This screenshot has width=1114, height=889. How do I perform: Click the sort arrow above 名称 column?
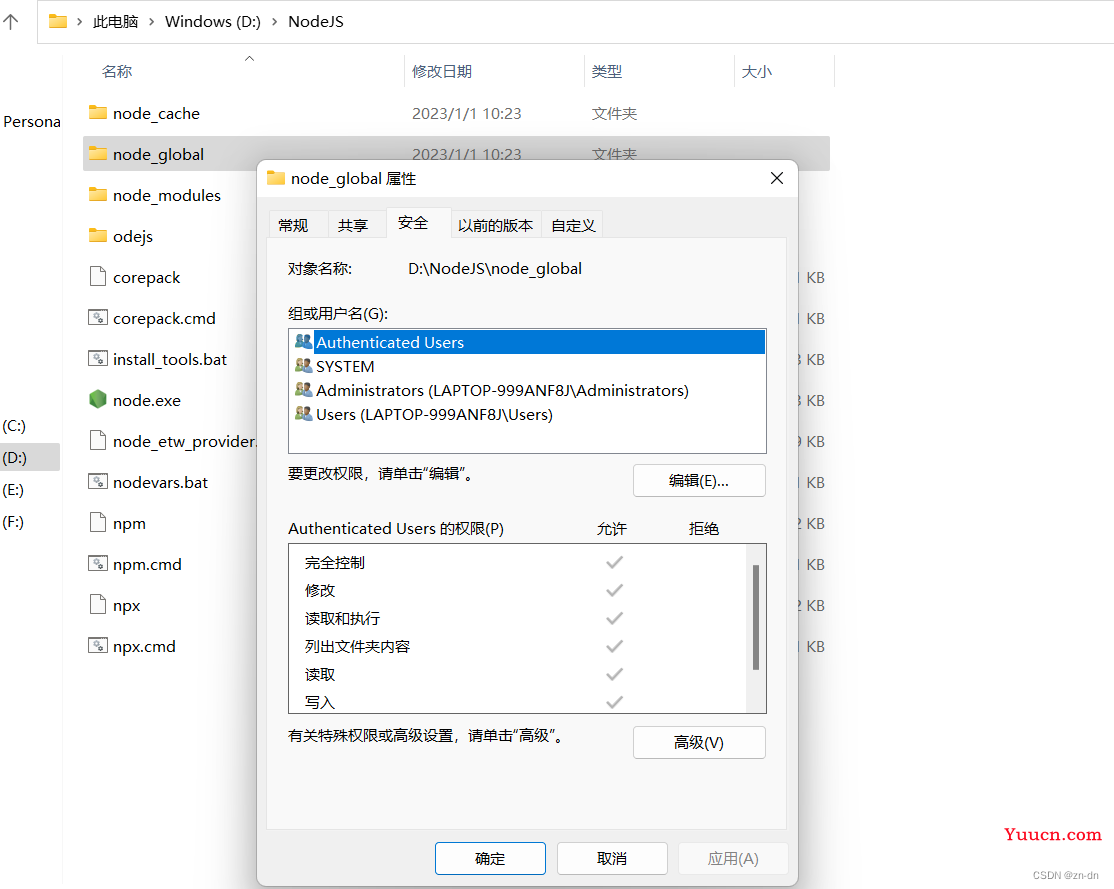tap(249, 58)
